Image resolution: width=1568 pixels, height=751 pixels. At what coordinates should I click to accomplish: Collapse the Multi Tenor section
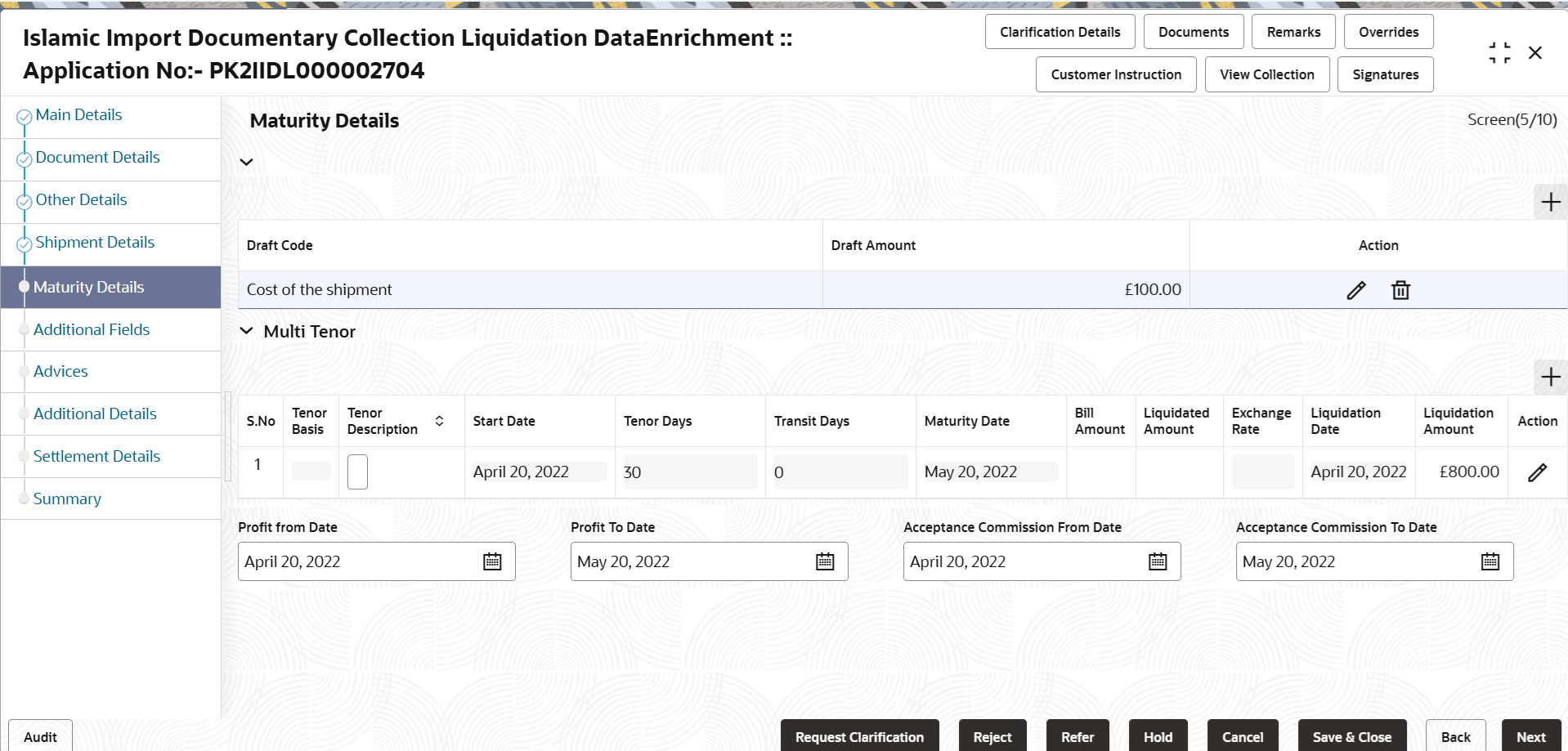click(246, 331)
